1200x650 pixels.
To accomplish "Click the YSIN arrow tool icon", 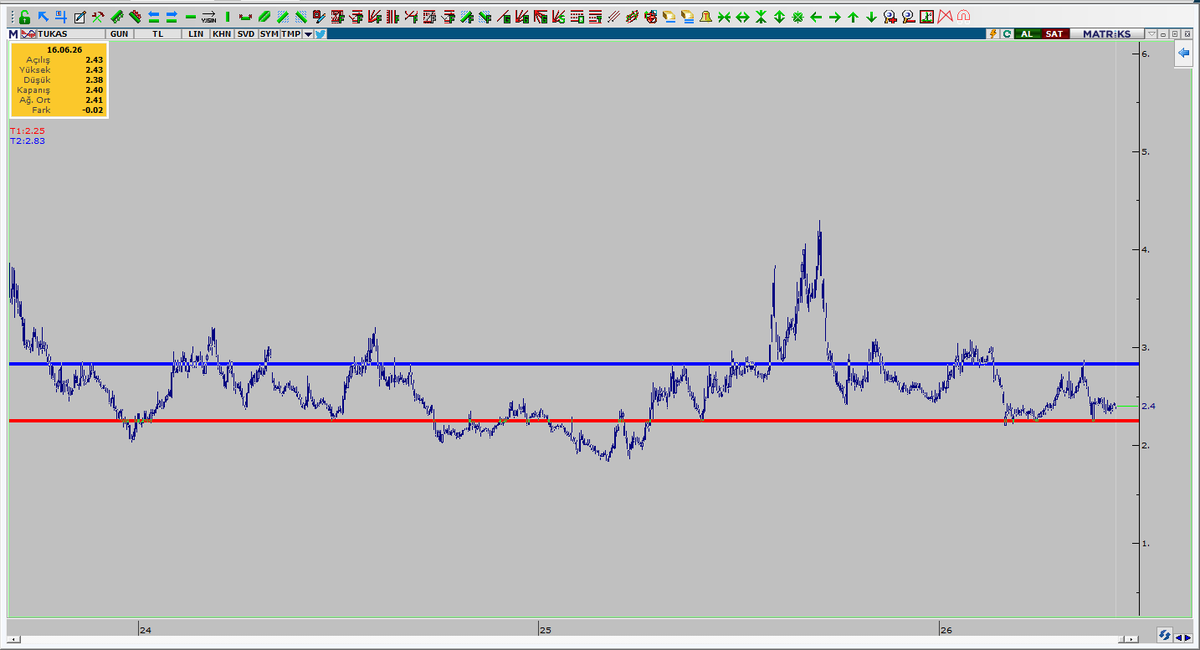I will point(208,17).
